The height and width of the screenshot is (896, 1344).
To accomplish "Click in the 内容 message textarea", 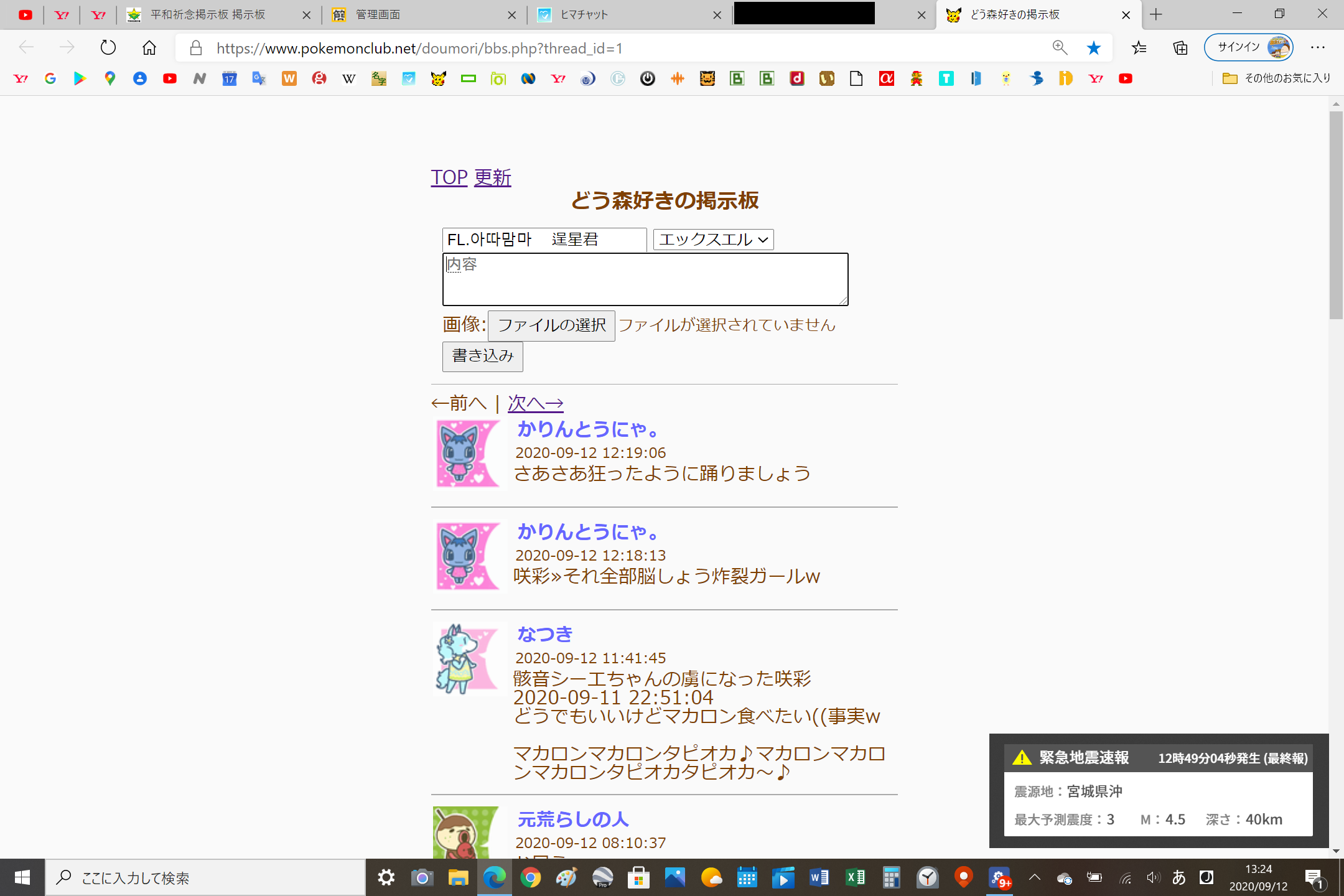I will [645, 279].
